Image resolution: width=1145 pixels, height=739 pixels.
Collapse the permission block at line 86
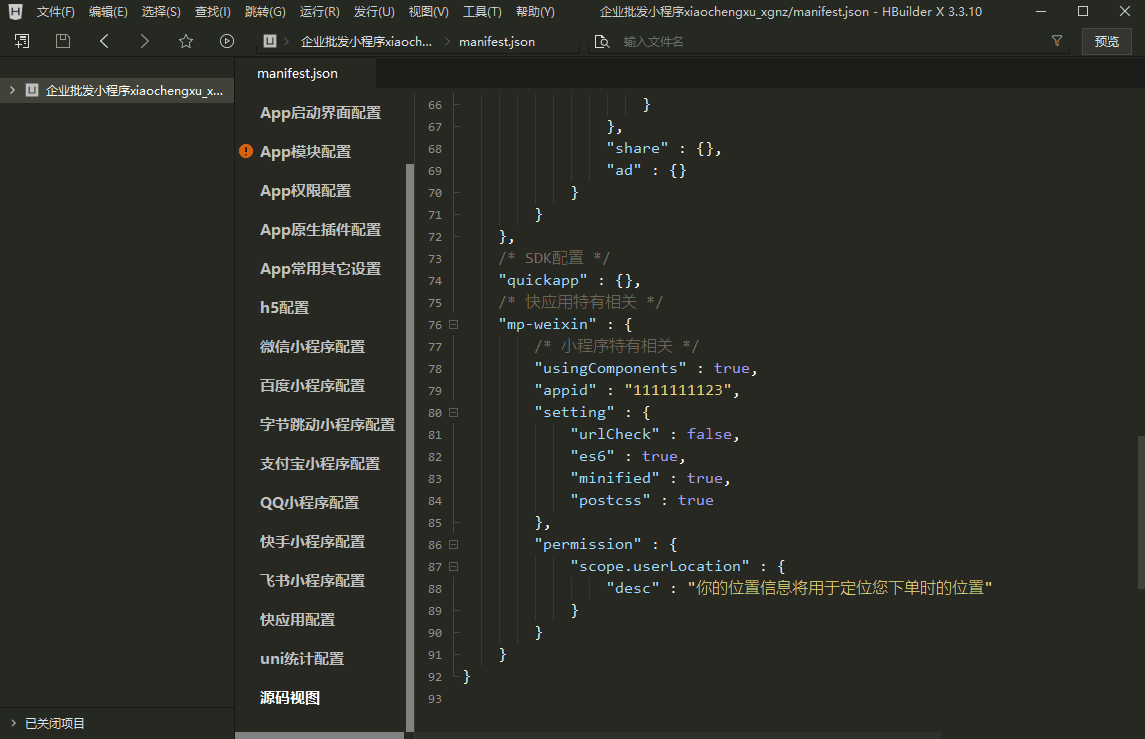point(454,545)
